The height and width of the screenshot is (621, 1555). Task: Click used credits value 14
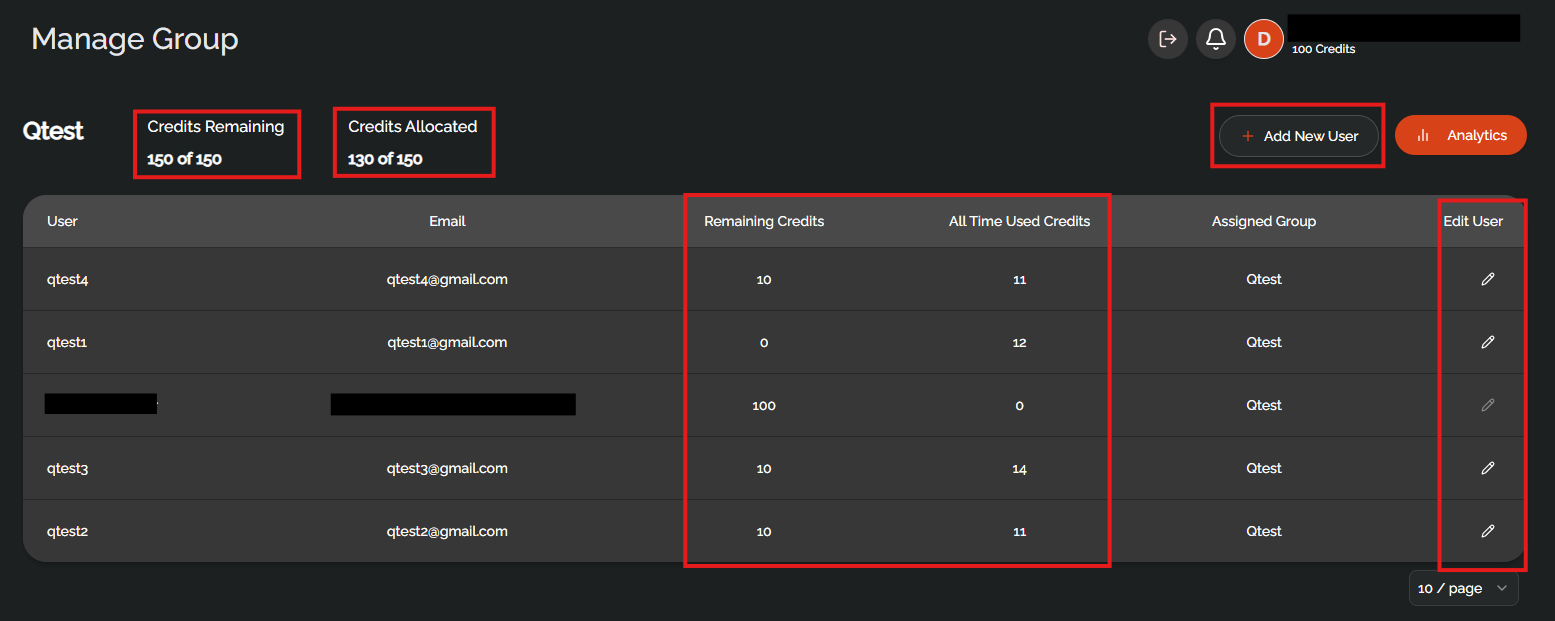1019,468
